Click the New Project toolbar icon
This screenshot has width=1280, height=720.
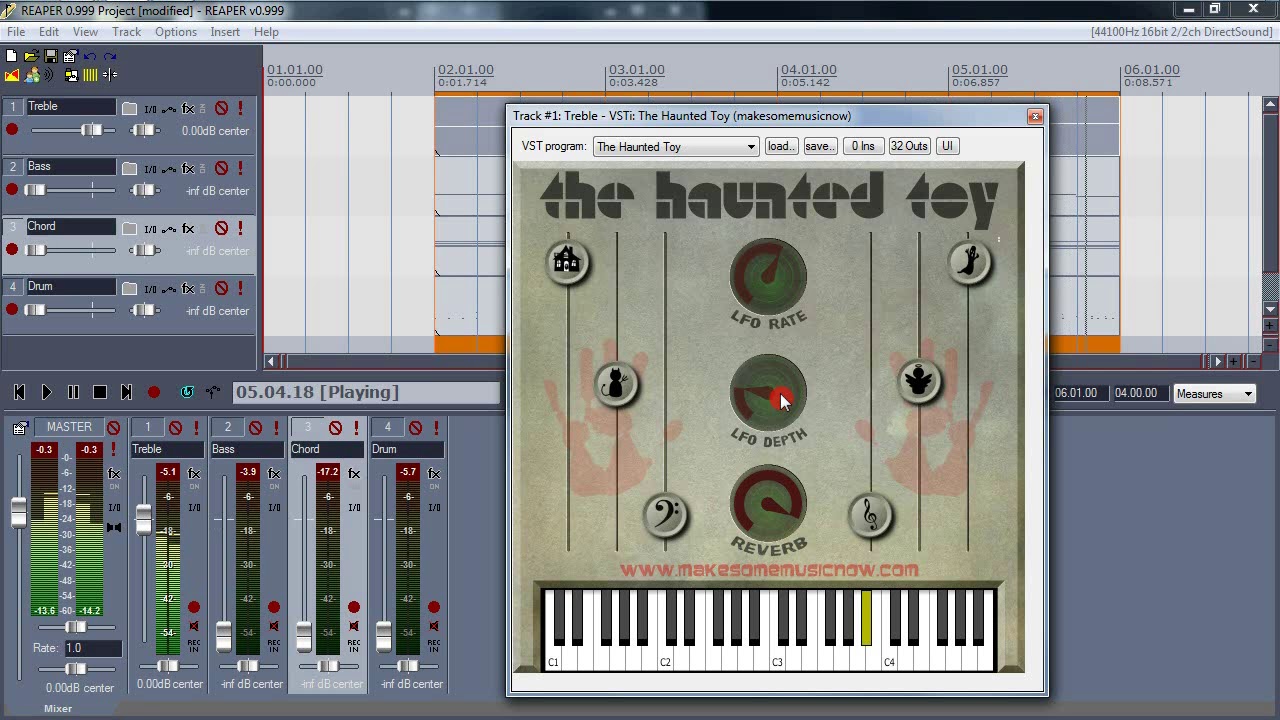(x=12, y=56)
